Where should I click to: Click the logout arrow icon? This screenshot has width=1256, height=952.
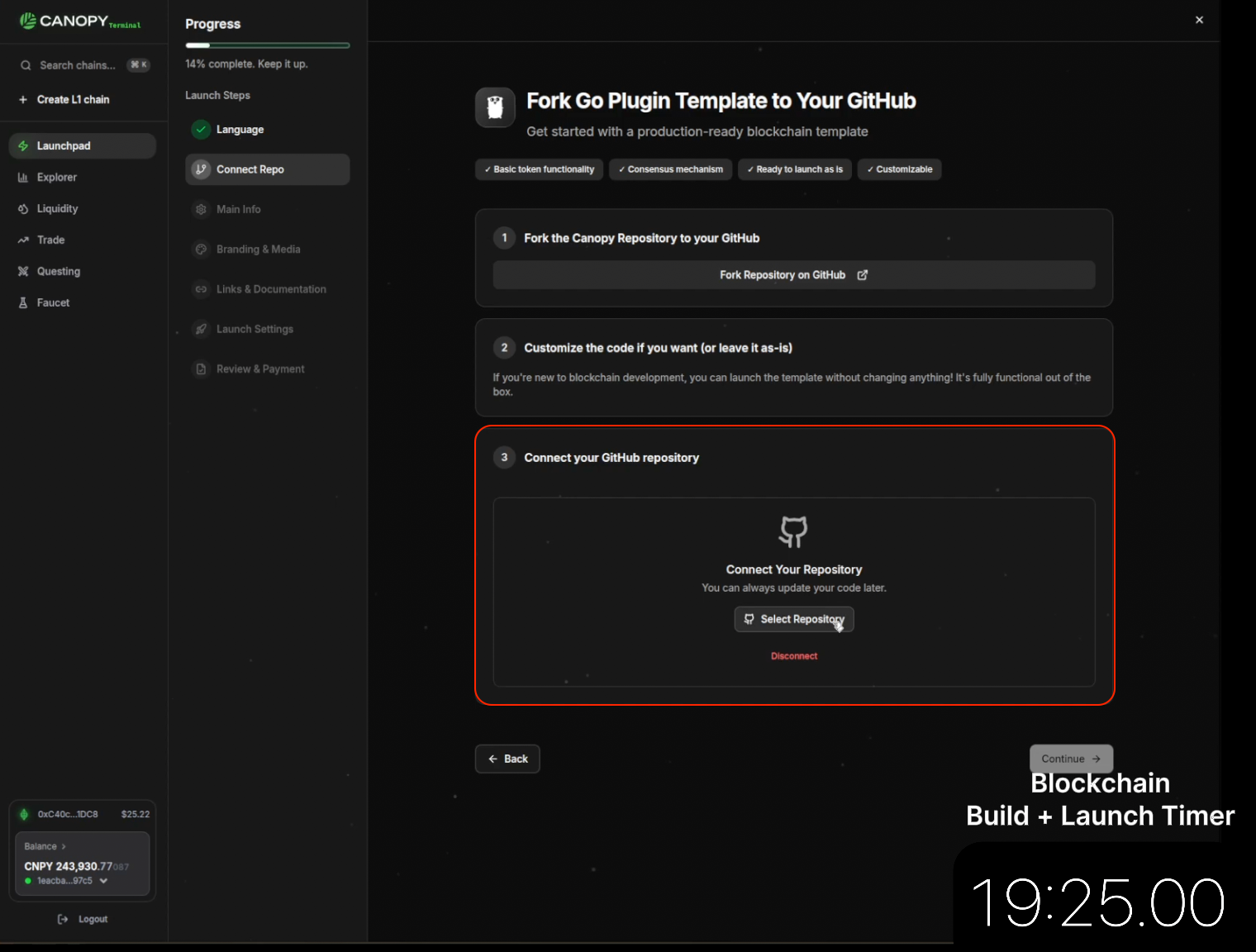(x=63, y=919)
